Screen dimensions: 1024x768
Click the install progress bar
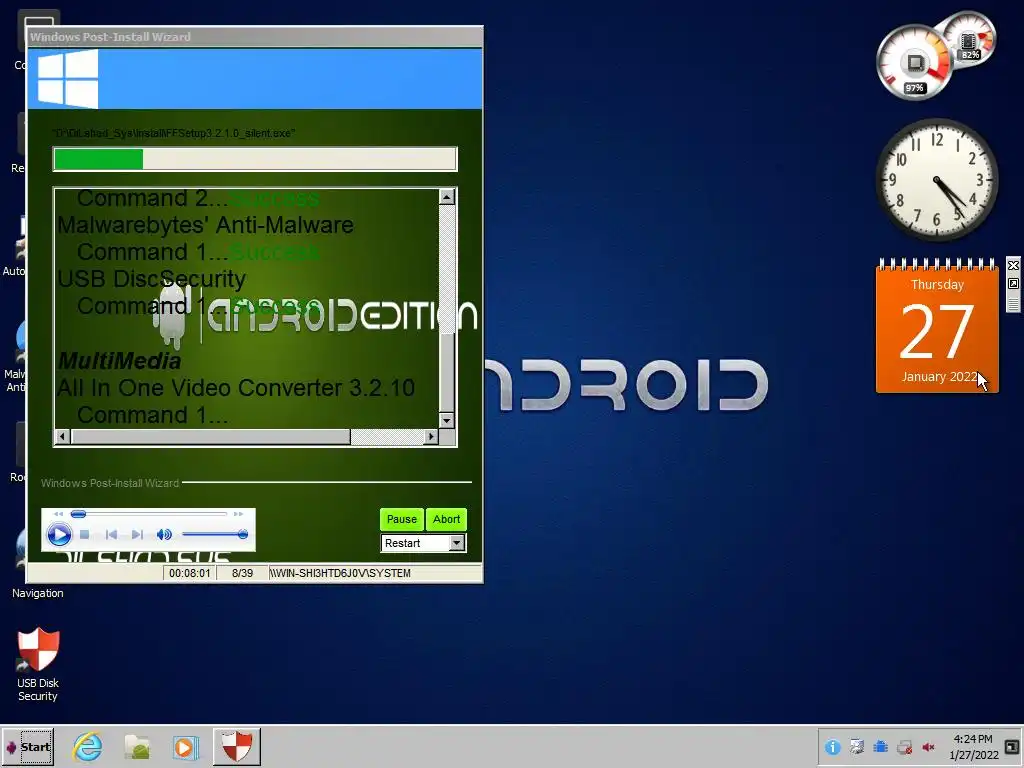255,159
